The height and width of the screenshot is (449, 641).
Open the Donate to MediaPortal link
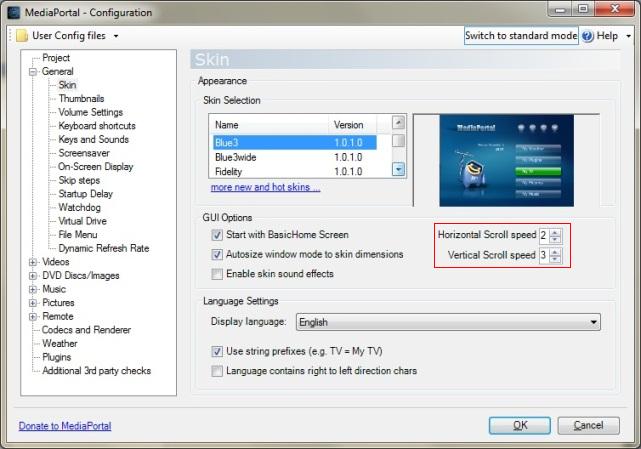tap(65, 426)
